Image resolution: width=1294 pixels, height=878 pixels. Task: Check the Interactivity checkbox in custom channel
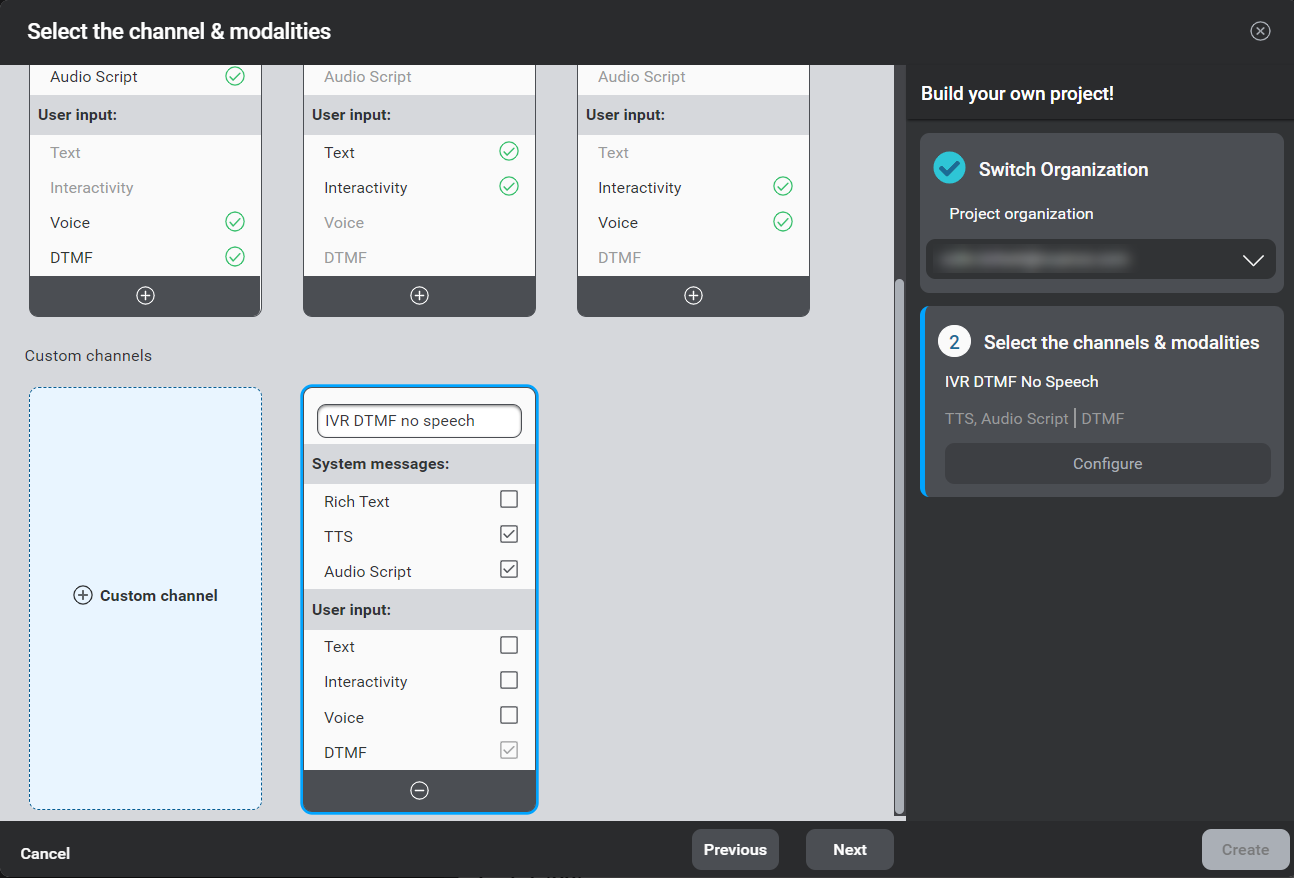pyautogui.click(x=509, y=680)
